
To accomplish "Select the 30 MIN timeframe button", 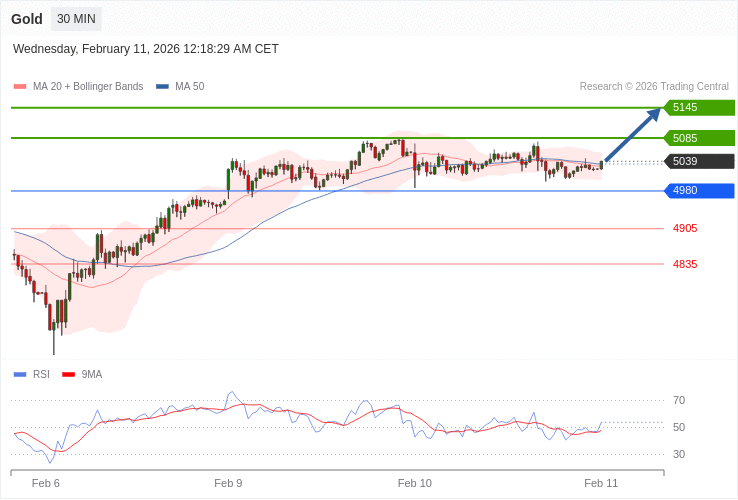I will coord(76,19).
